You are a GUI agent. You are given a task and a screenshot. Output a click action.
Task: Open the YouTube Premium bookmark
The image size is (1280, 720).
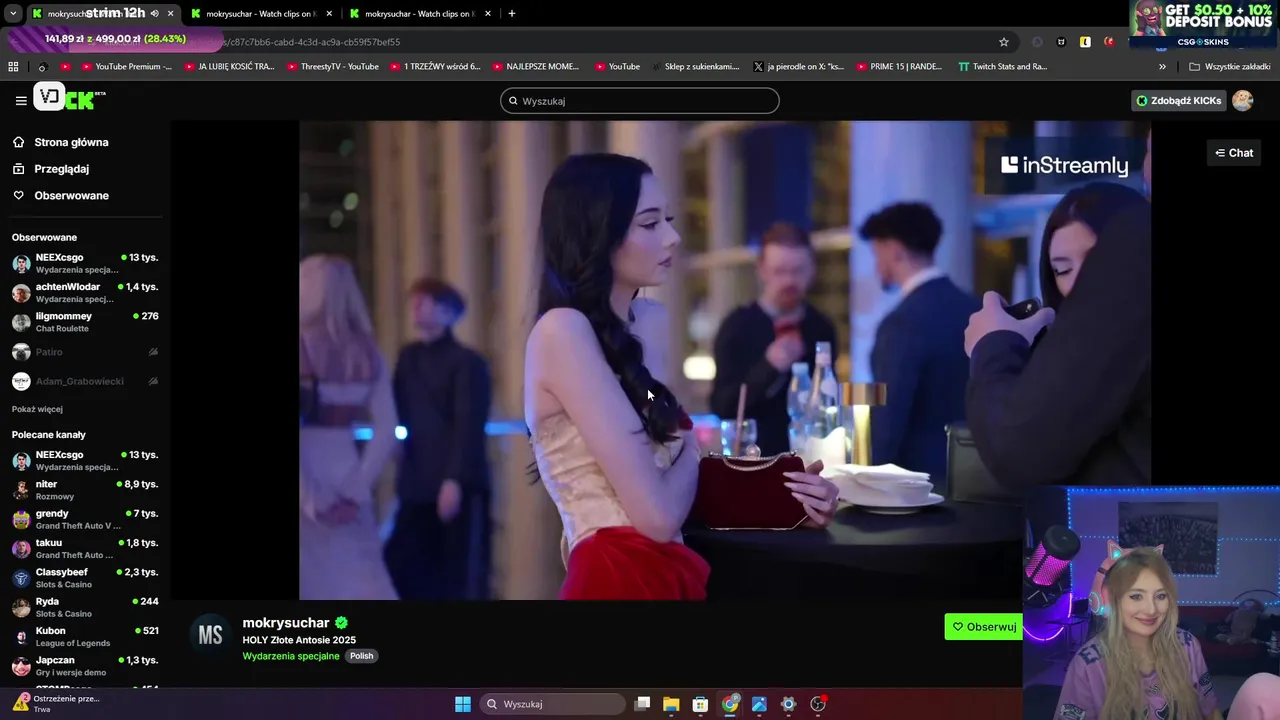tap(126, 66)
